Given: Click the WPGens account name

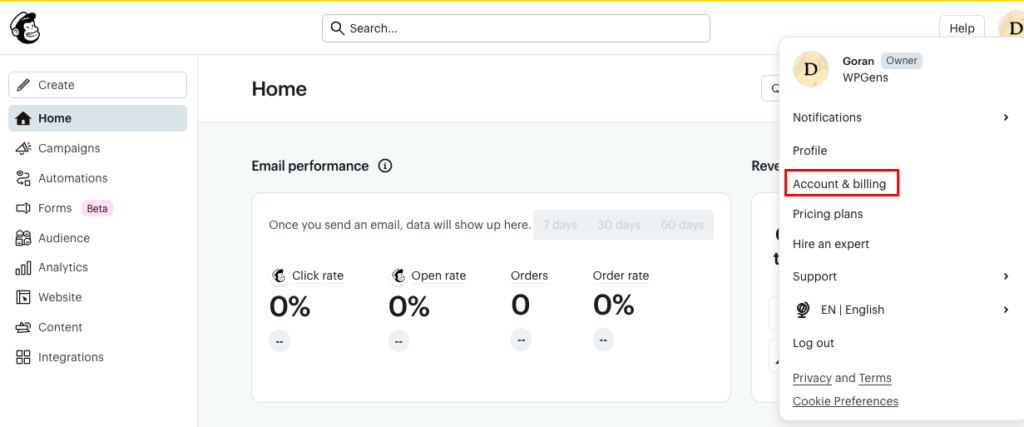Looking at the screenshot, I should (865, 78).
